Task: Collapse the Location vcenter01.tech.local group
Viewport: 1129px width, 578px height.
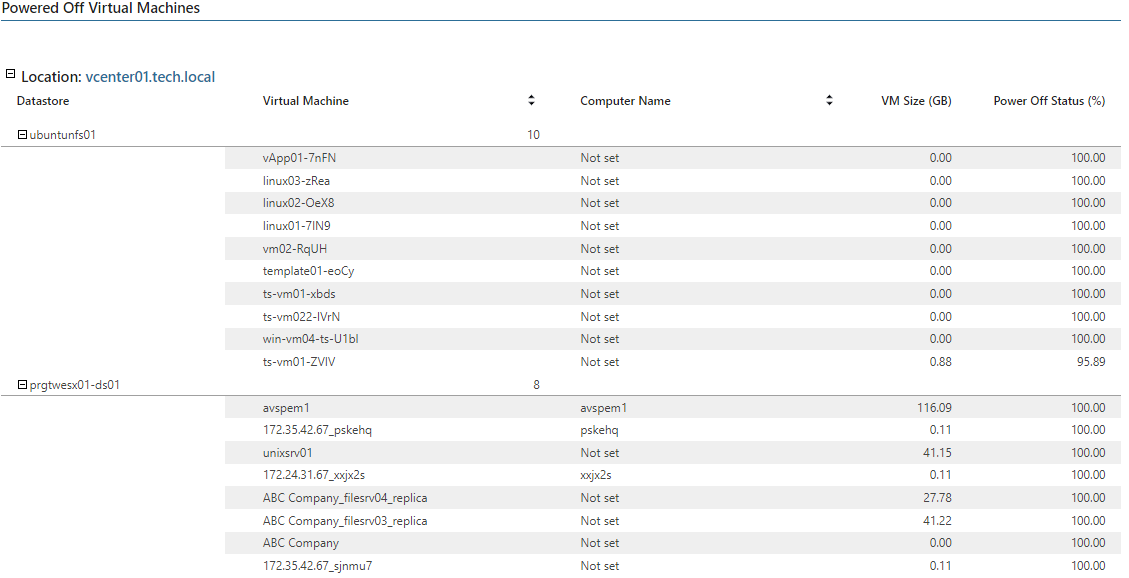Action: click(x=10, y=74)
